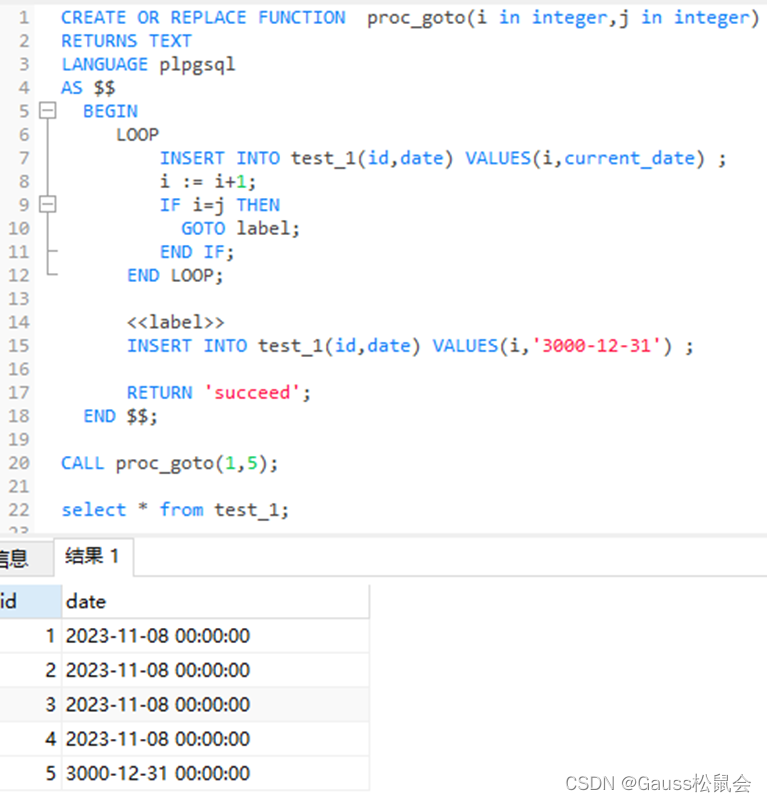Select the id cell with value 4
The height and width of the screenshot is (802, 767).
click(30, 739)
